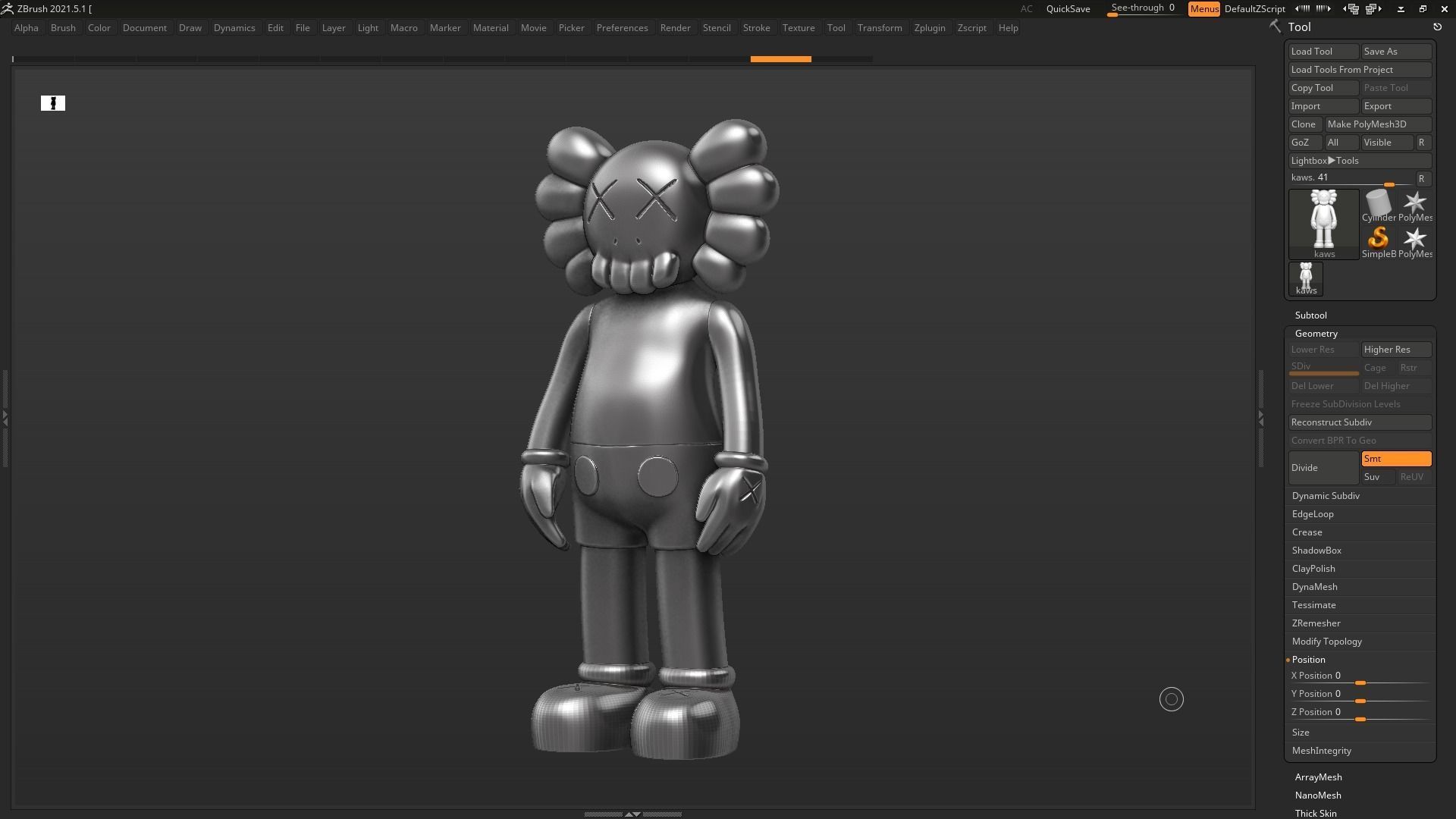1456x819 pixels.
Task: Expand the Modify Topology section
Action: (1327, 642)
